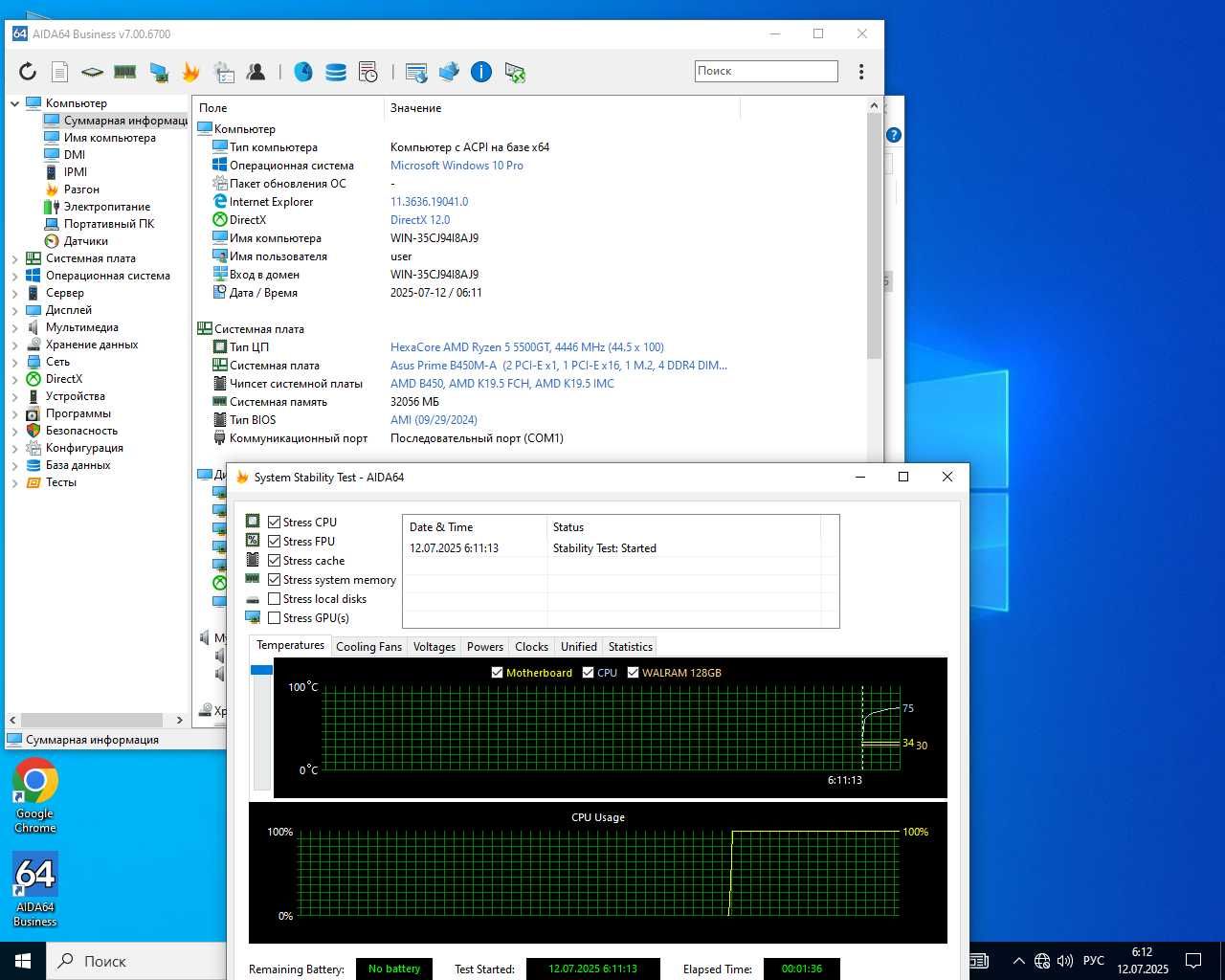This screenshot has width=1225, height=980.
Task: Click the monitor diagnostics toolbar icon
Action: click(x=159, y=72)
